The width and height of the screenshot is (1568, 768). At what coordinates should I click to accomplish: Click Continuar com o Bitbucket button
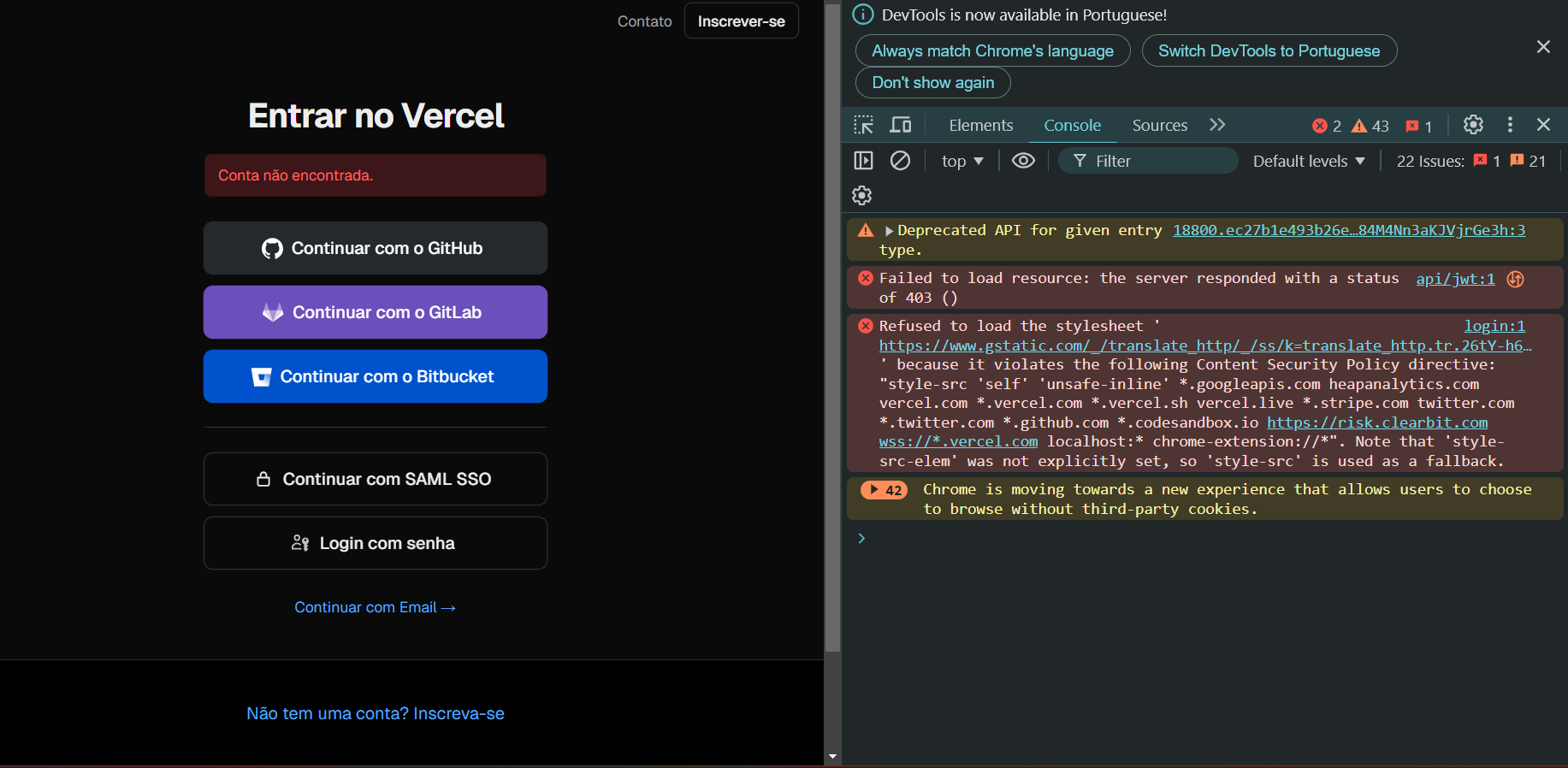[x=376, y=376]
